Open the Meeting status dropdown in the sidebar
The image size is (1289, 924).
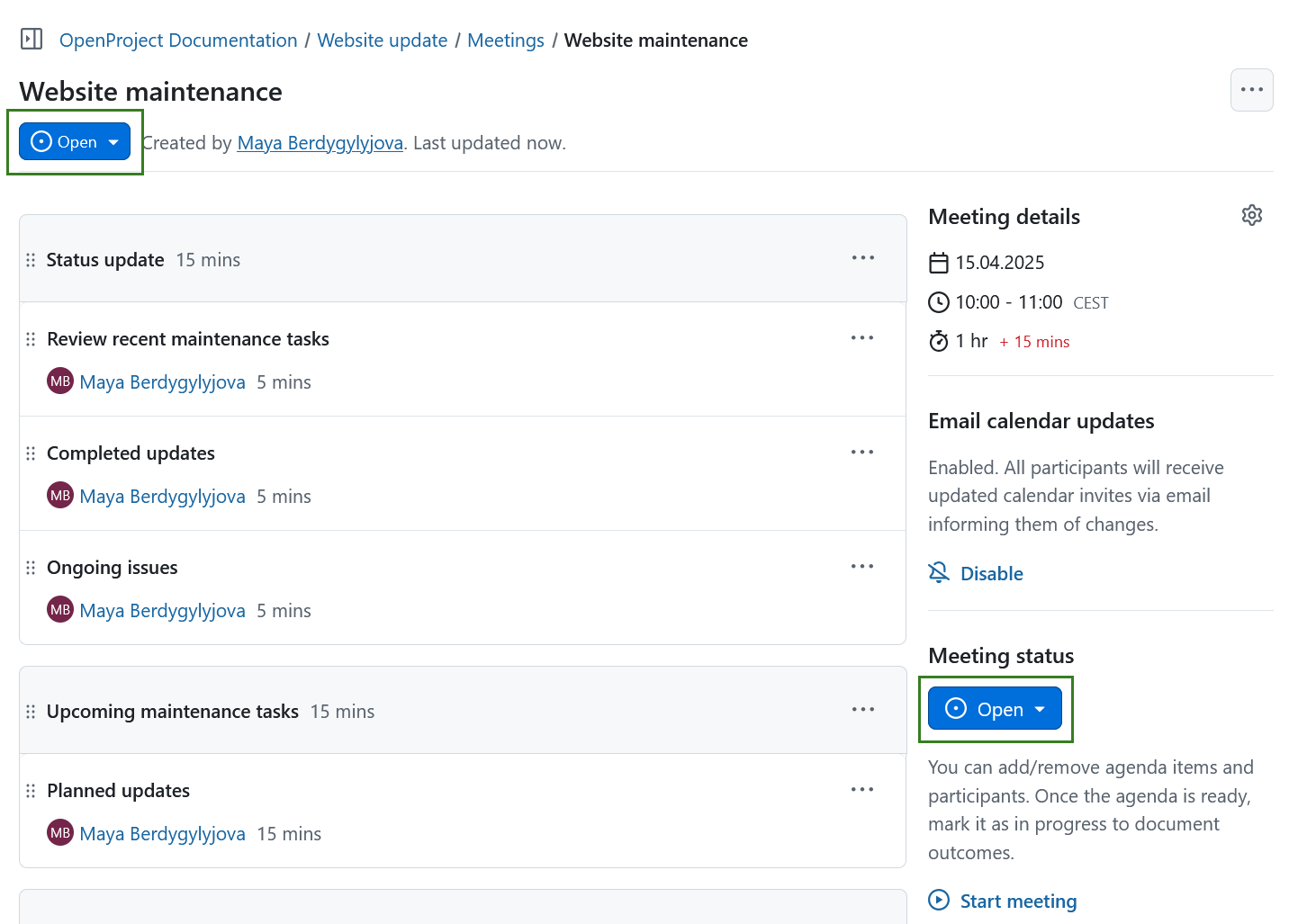[995, 709]
